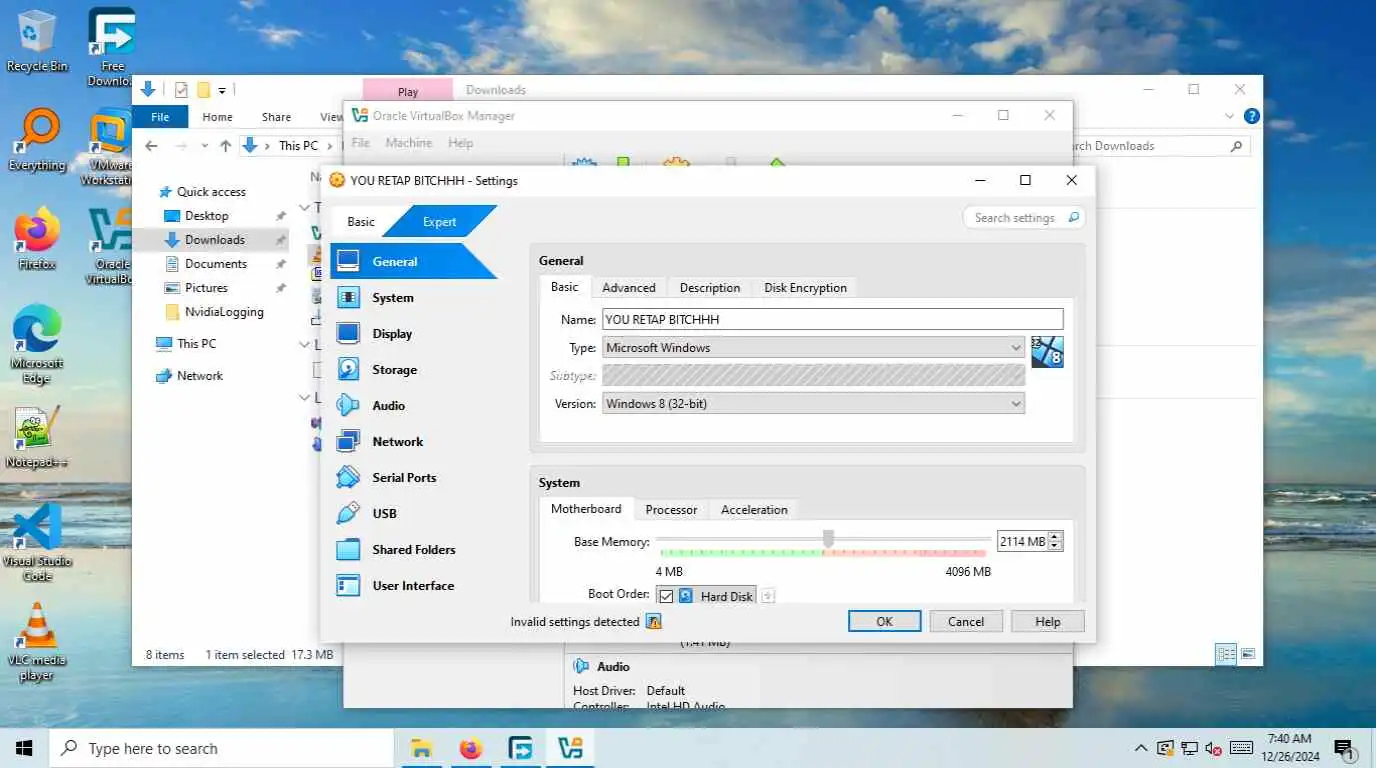Open Explorer help question mark icon
Image resolution: width=1376 pixels, height=768 pixels.
(1251, 116)
